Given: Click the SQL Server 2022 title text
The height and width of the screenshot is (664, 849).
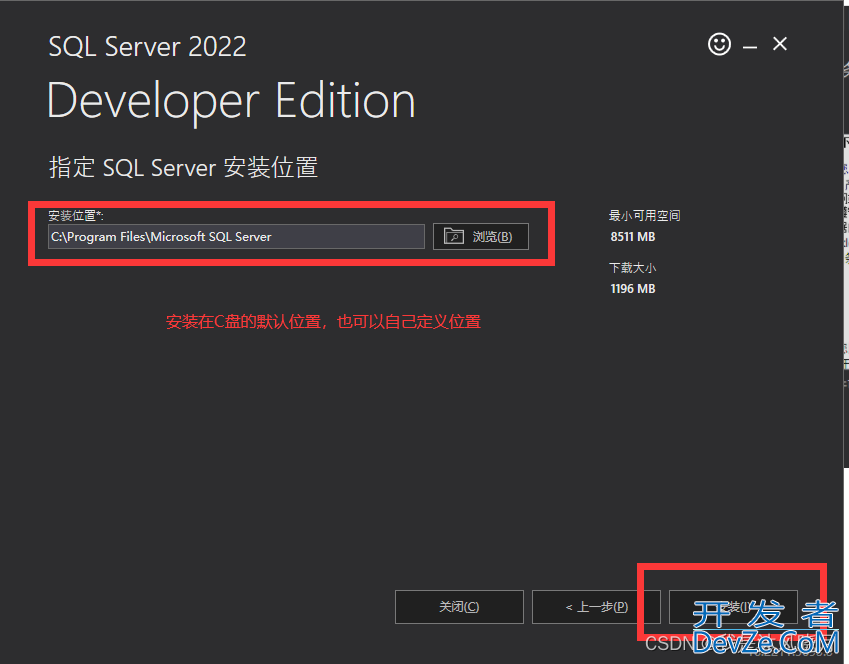Looking at the screenshot, I should [147, 47].
